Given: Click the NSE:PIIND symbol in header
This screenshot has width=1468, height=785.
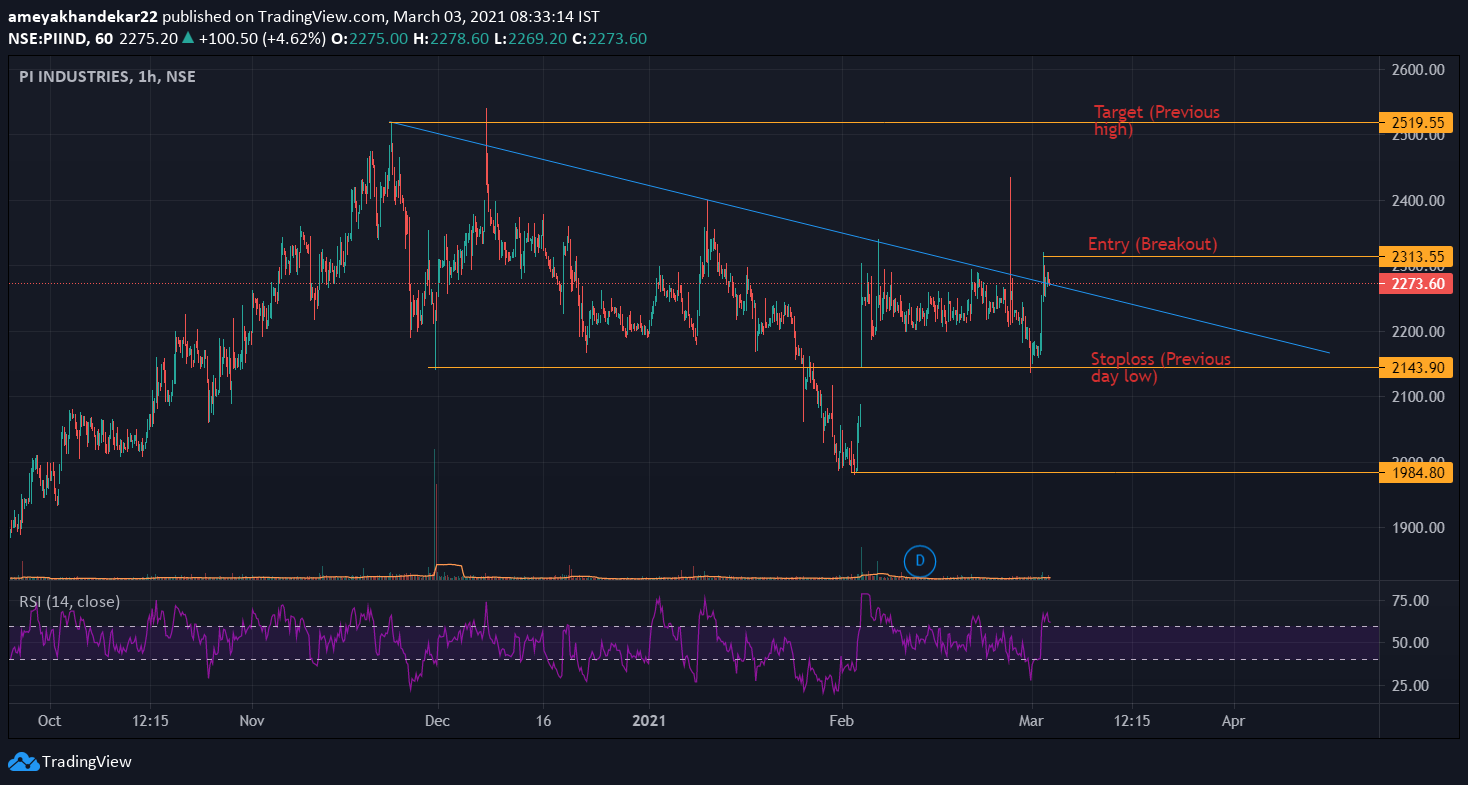Looking at the screenshot, I should click(x=47, y=38).
